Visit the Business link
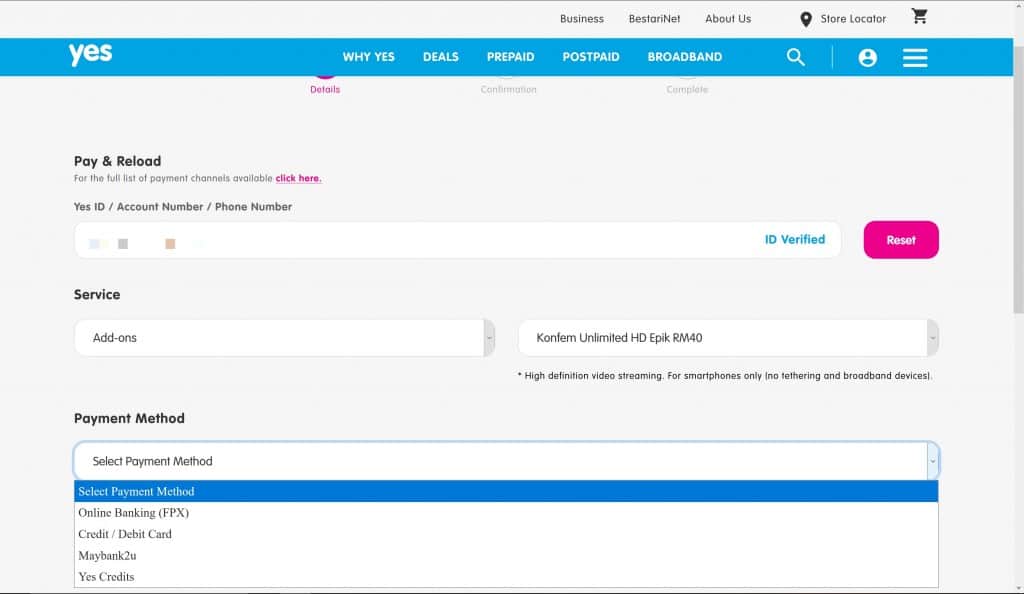Screen dimensions: 1024x594 click(581, 19)
